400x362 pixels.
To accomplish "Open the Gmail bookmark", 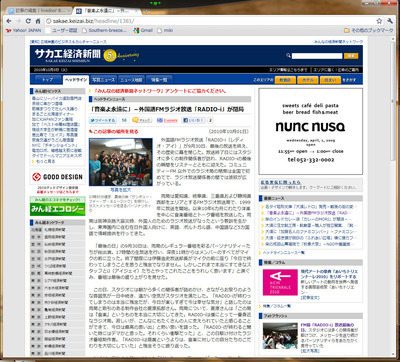I will (143, 30).
